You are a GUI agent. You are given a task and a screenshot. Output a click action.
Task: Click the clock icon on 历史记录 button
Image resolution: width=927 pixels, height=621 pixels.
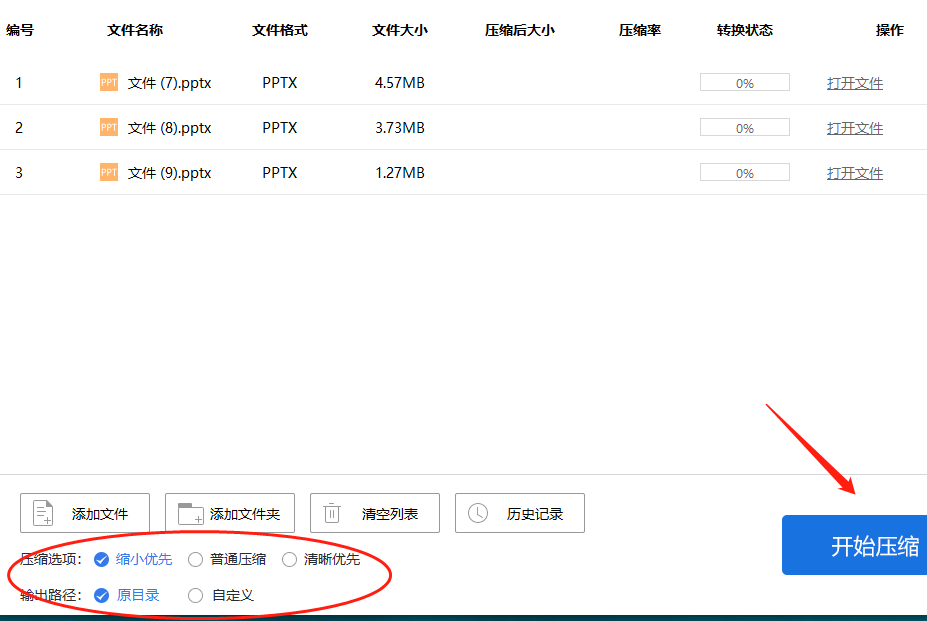pos(478,513)
